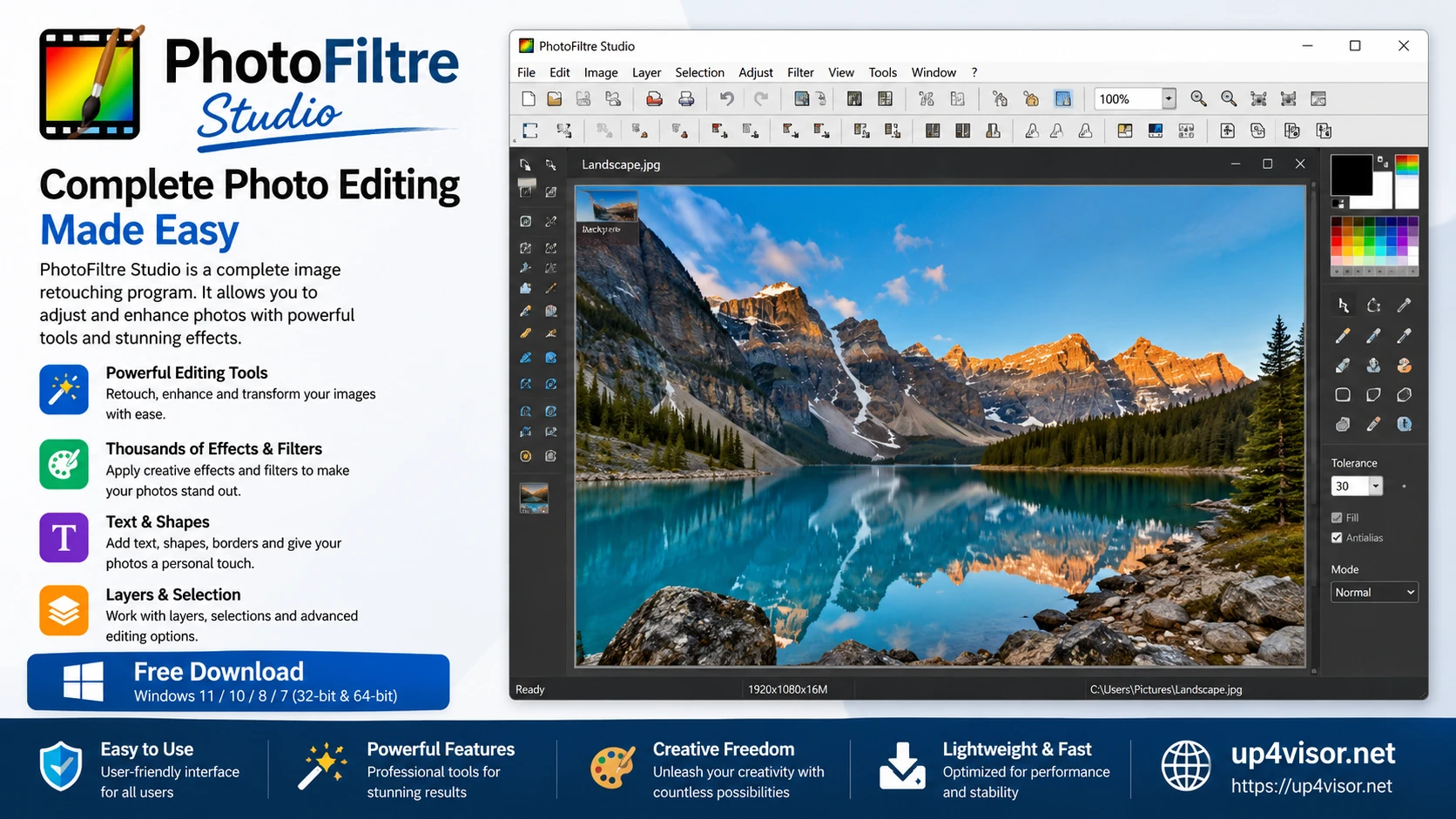
Task: Click the C:\Users\Pictures\Landscape.jpg status path
Action: click(x=1166, y=689)
